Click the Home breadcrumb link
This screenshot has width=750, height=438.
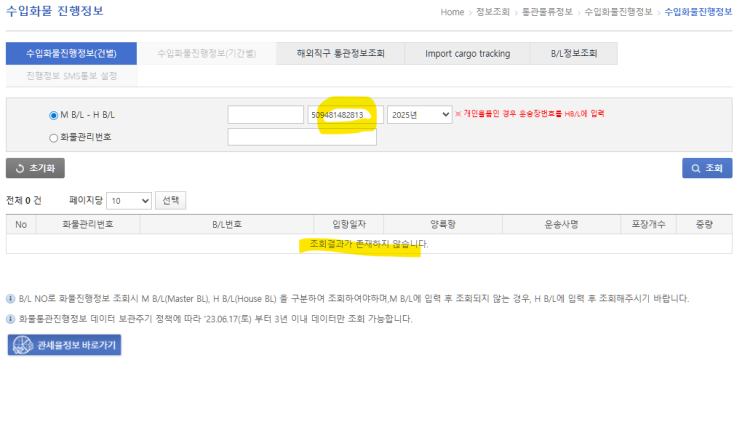click(x=452, y=12)
